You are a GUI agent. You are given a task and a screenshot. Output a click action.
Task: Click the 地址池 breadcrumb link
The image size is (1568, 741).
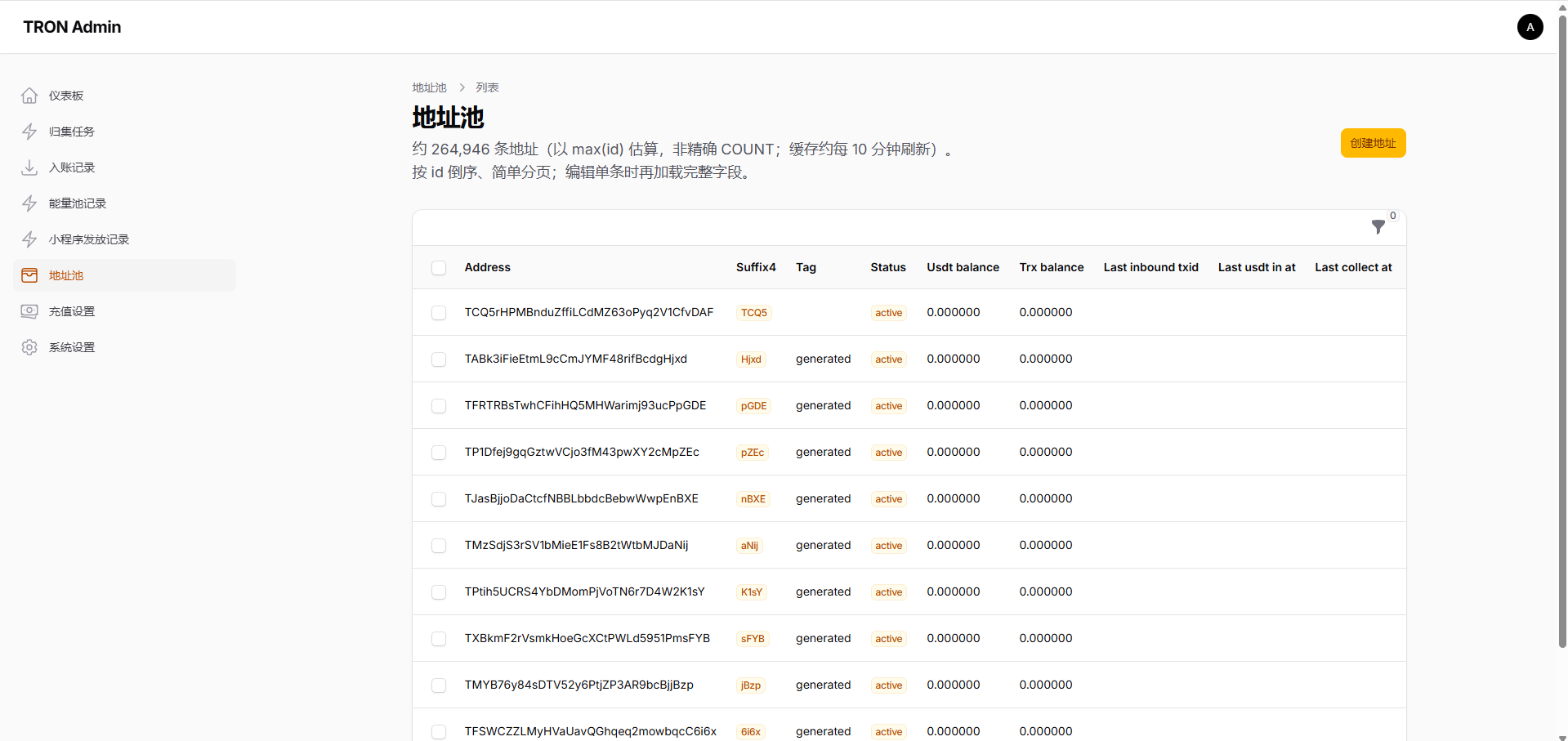[x=429, y=87]
